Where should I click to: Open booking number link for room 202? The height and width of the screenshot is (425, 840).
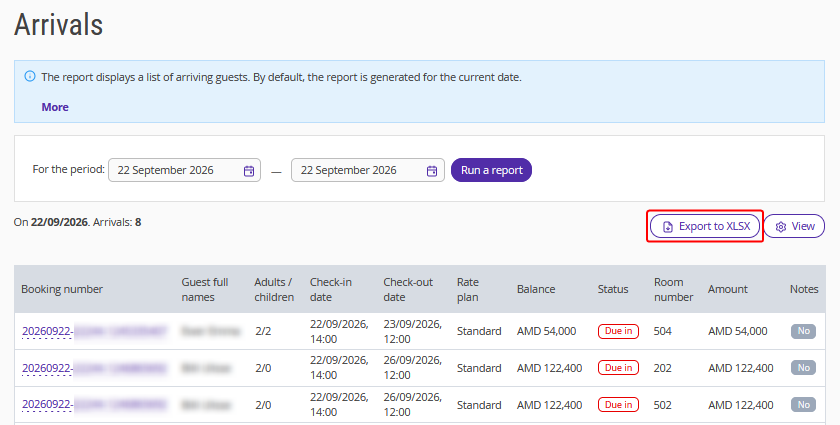point(94,368)
